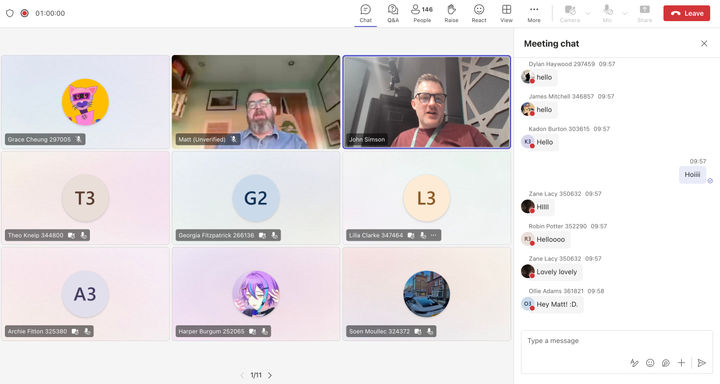This screenshot has height=384, width=720.
Task: Show the People list with 146 participants
Action: [422, 13]
